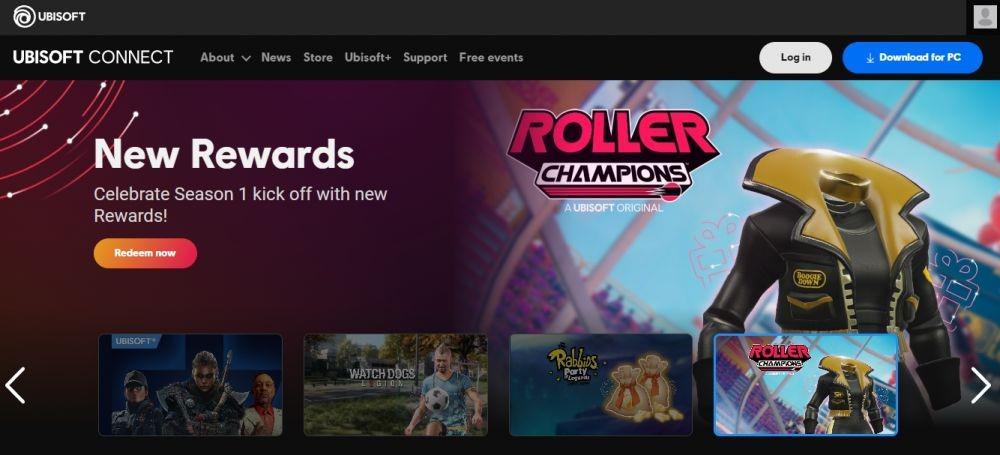This screenshot has width=1000, height=455.
Task: Open the user avatar profile icon
Action: tap(985, 17)
